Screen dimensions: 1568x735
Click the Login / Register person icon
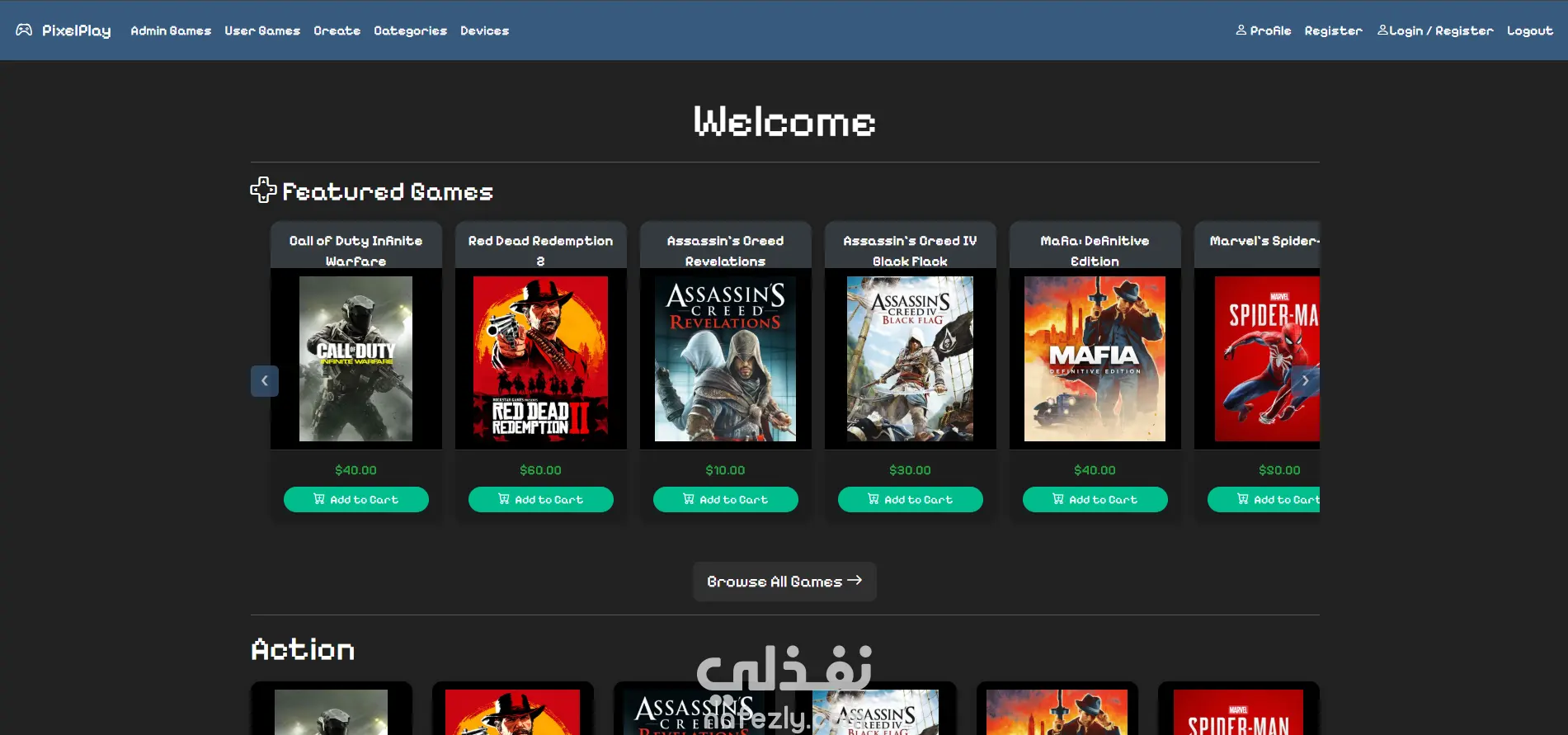pos(1382,31)
